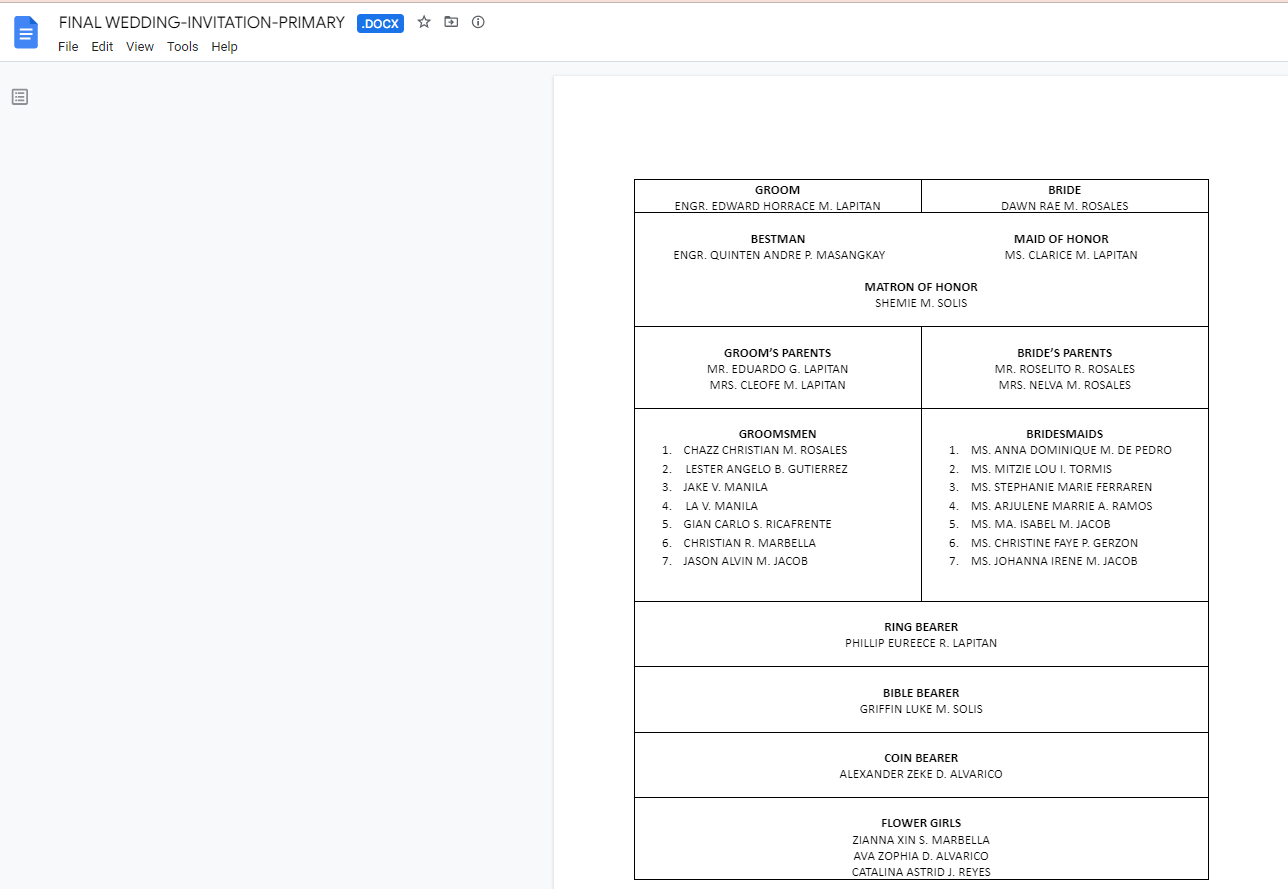Select LESTER ANGELO B. GUTIERREZ
Screen dimensions: 1288x889
point(767,469)
